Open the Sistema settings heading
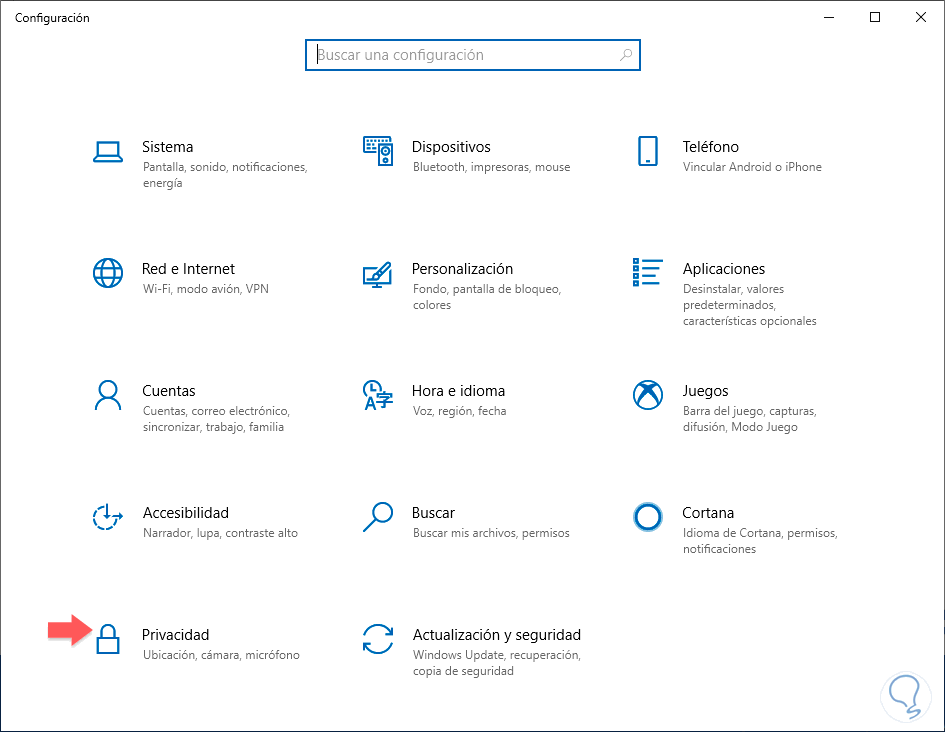This screenshot has width=945, height=732. (x=168, y=147)
